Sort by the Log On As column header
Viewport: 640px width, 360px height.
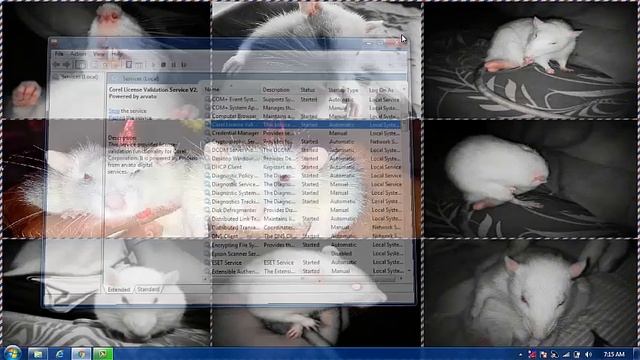tap(384, 89)
